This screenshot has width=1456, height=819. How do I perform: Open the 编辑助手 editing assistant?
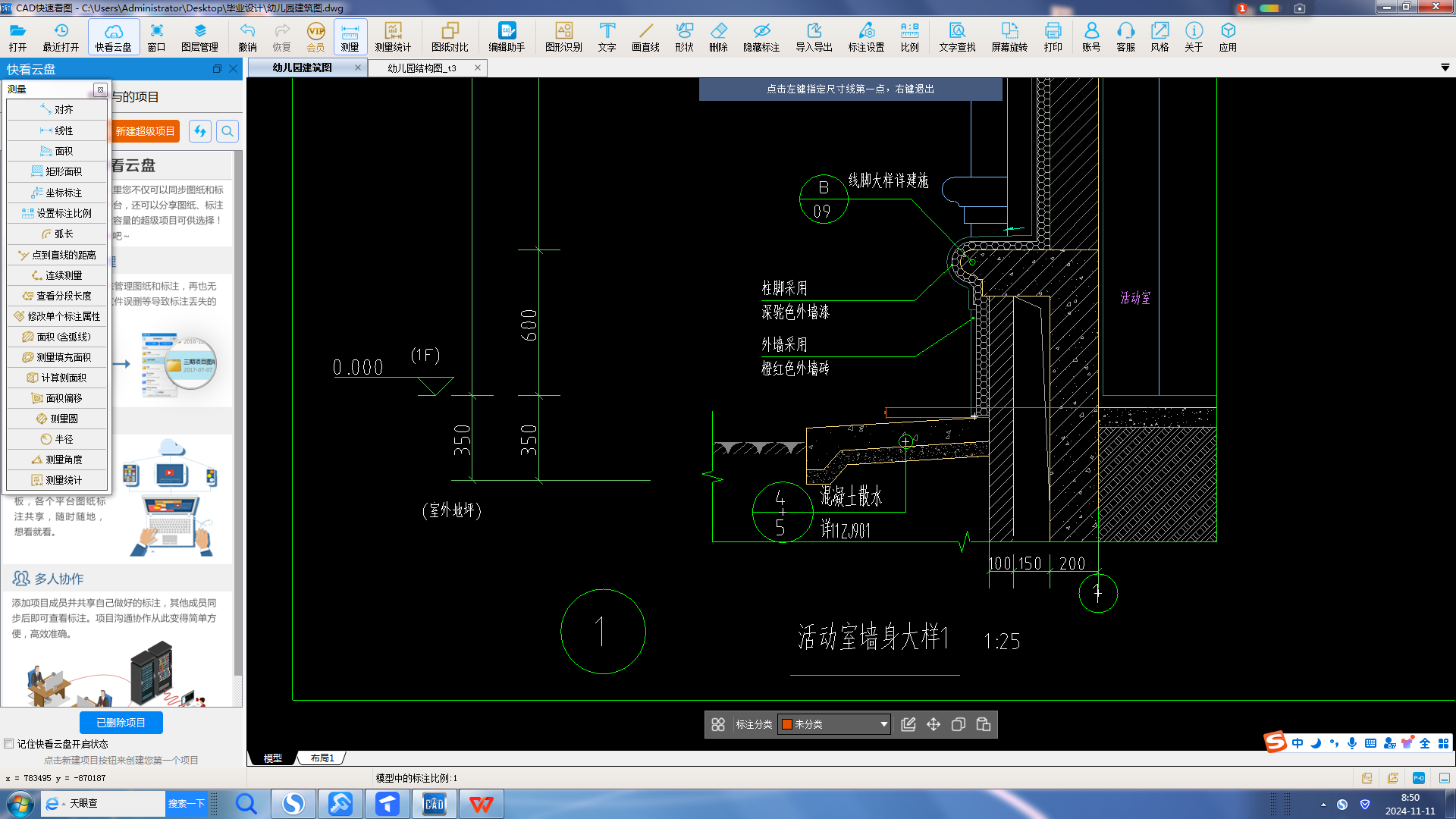pyautogui.click(x=507, y=36)
